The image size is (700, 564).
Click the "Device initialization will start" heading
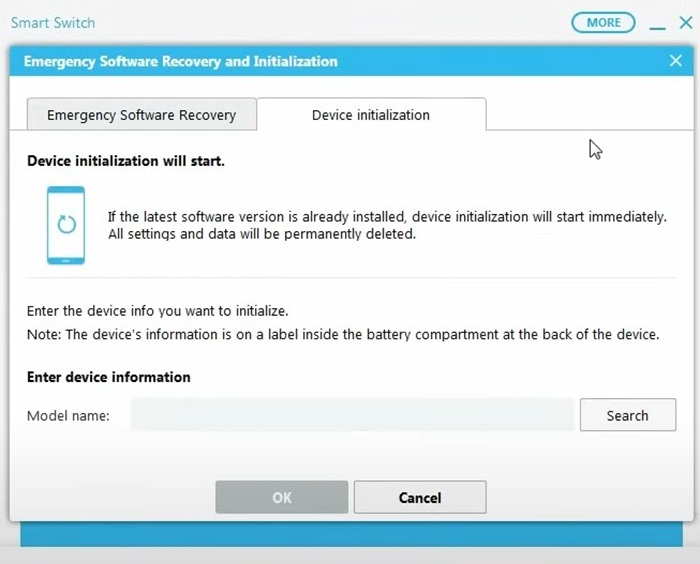pos(126,161)
